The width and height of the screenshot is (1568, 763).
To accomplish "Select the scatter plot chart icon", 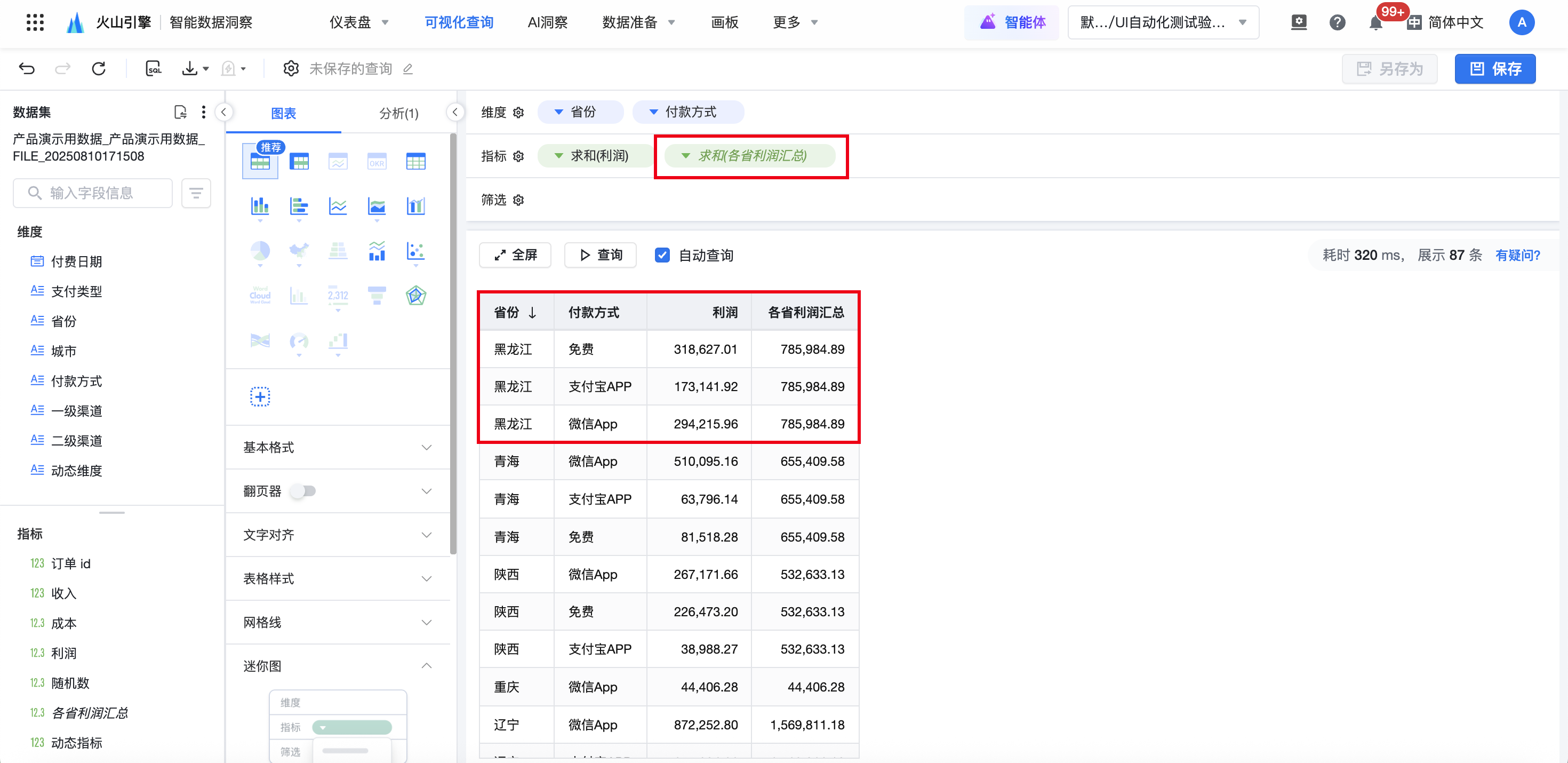I will tap(416, 251).
